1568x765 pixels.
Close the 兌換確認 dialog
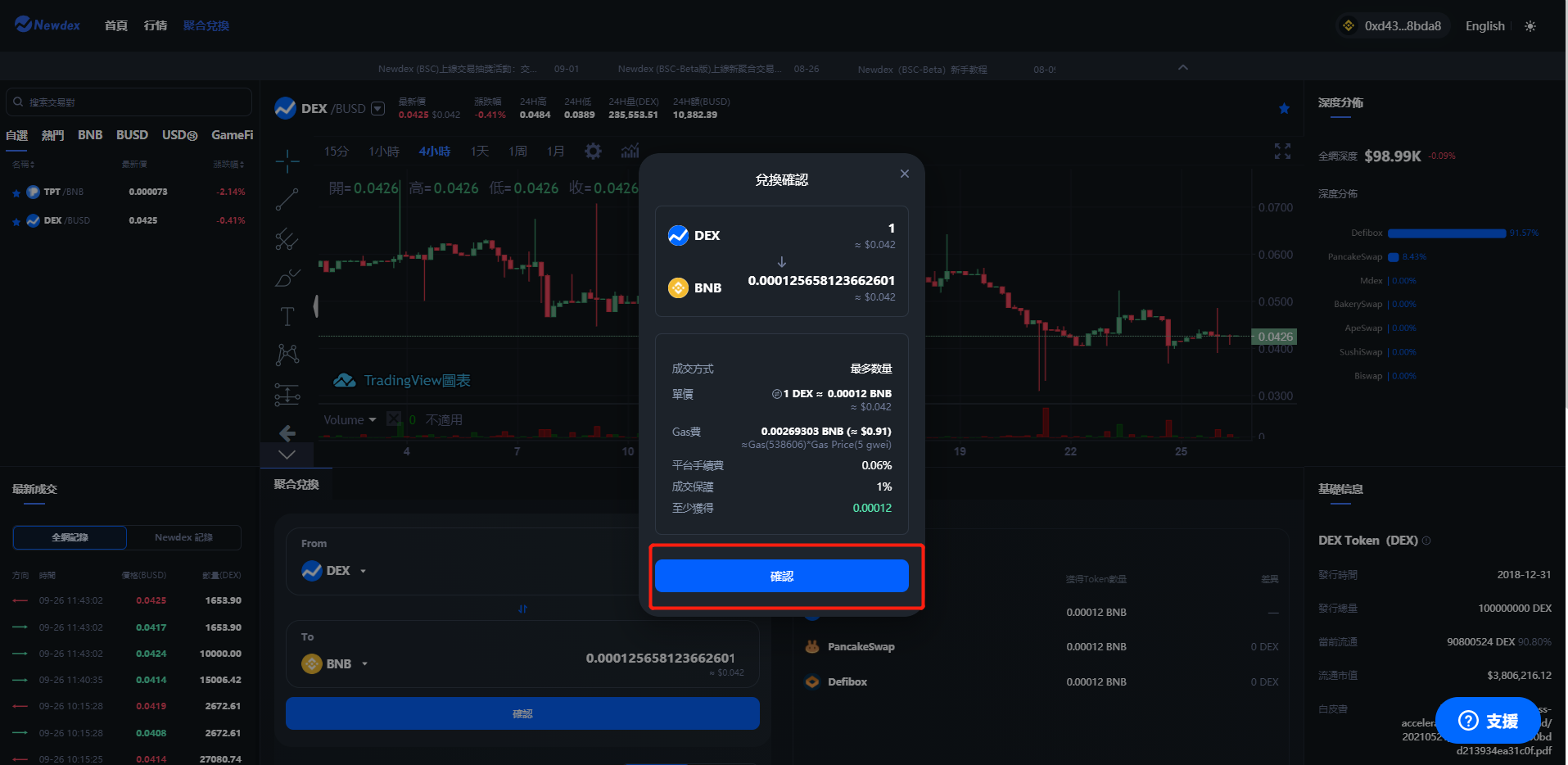(x=905, y=174)
